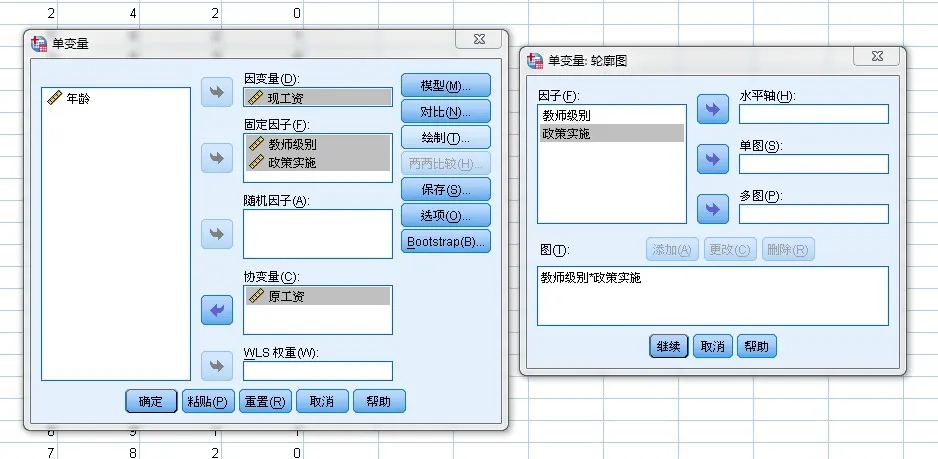Screen dimensions: 938x459
Task: Click the SPSS icon in 单变量 title bar
Action: [x=39, y=43]
